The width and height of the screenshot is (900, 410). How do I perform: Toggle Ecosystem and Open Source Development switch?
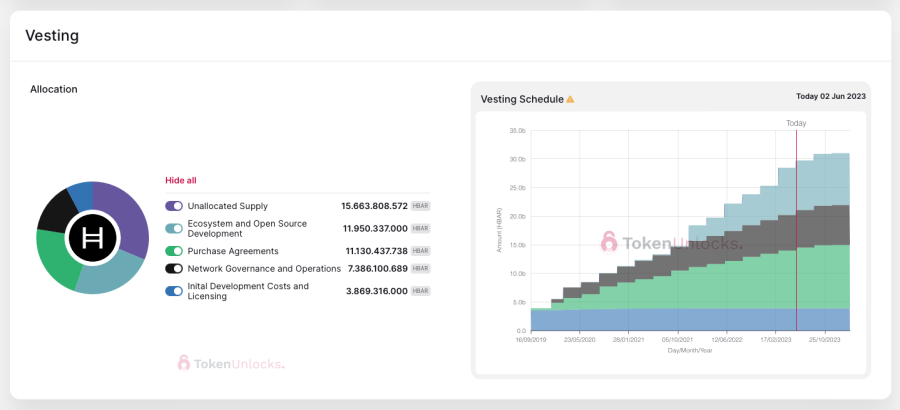pyautogui.click(x=174, y=229)
